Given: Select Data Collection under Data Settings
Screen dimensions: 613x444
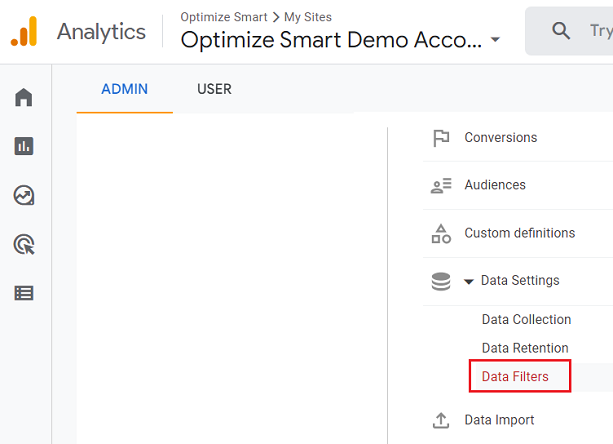Looking at the screenshot, I should click(x=526, y=319).
